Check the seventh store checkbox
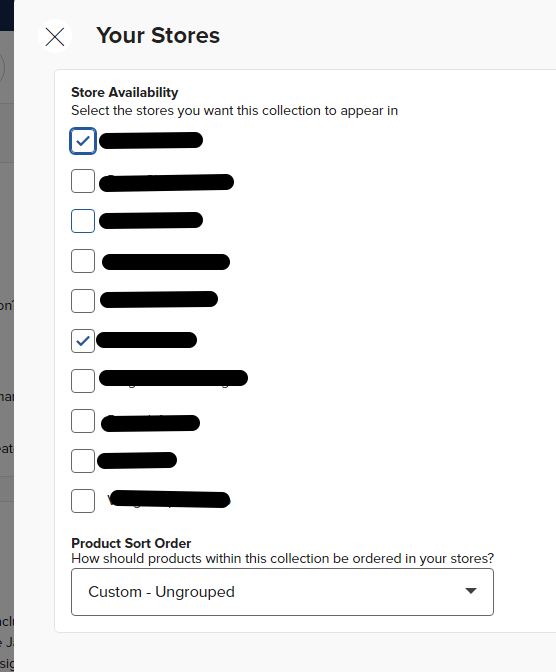This screenshot has width=556, height=672. [83, 381]
